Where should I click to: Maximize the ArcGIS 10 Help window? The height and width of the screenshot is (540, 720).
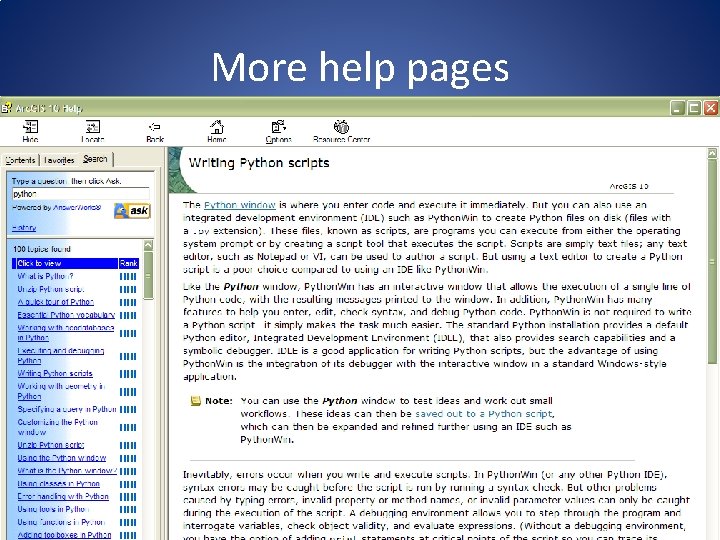click(694, 108)
